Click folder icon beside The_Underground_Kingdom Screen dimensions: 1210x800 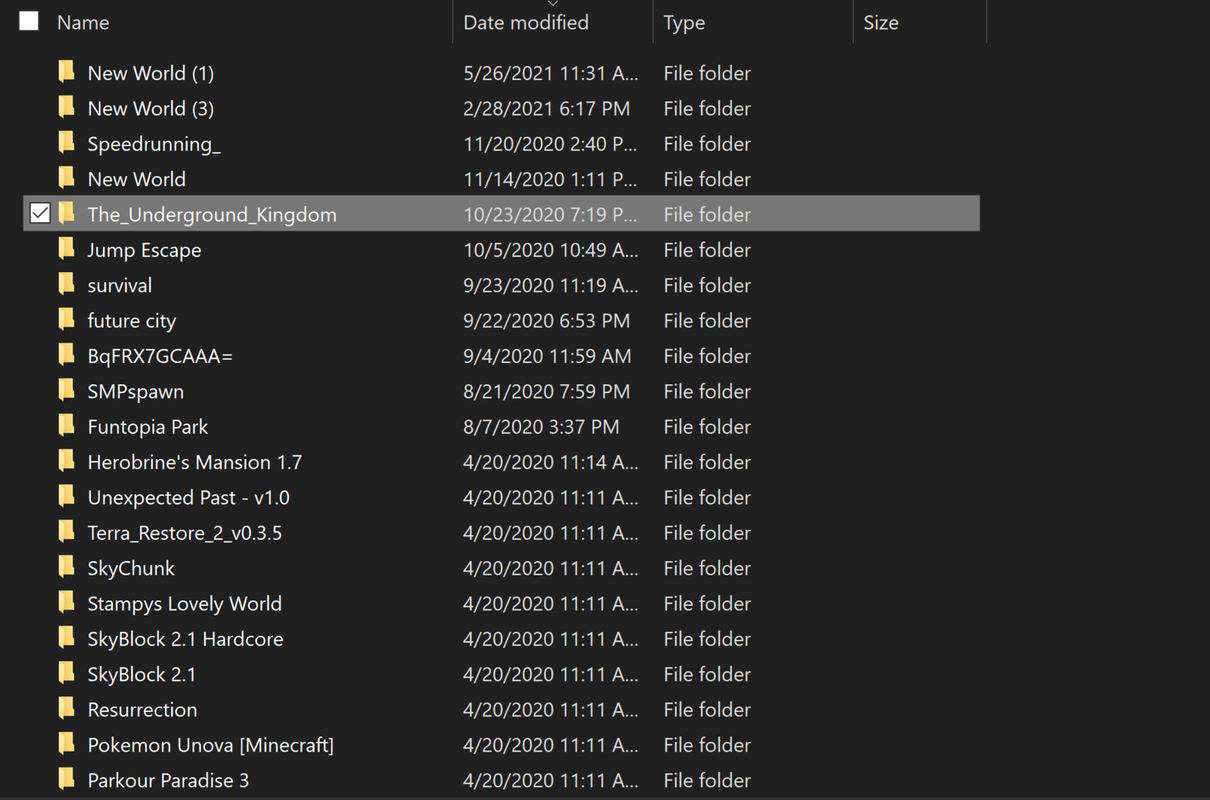pyautogui.click(x=66, y=213)
